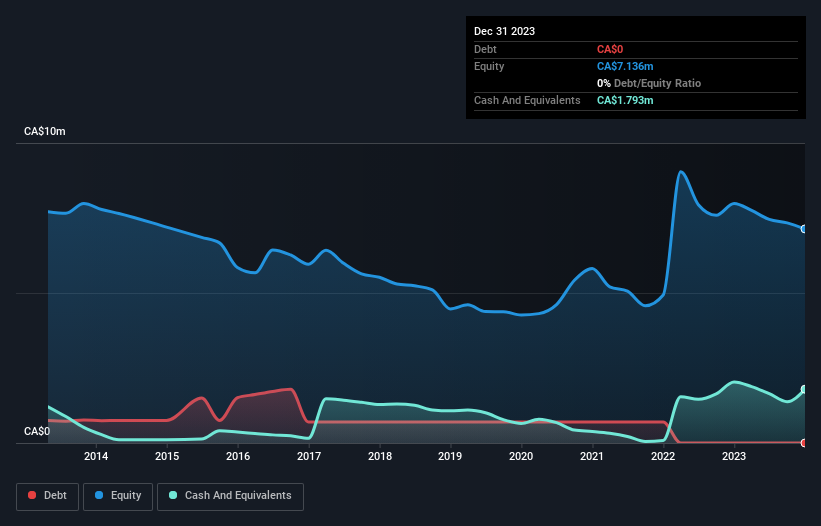Click the 2019 x-axis label
The width and height of the screenshot is (821, 526).
click(450, 456)
